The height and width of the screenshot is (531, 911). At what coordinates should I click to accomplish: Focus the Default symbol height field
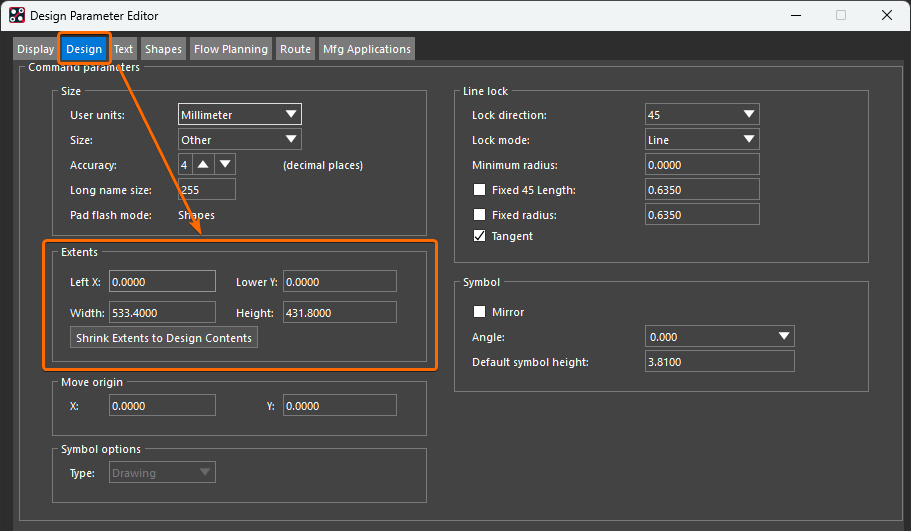(720, 362)
